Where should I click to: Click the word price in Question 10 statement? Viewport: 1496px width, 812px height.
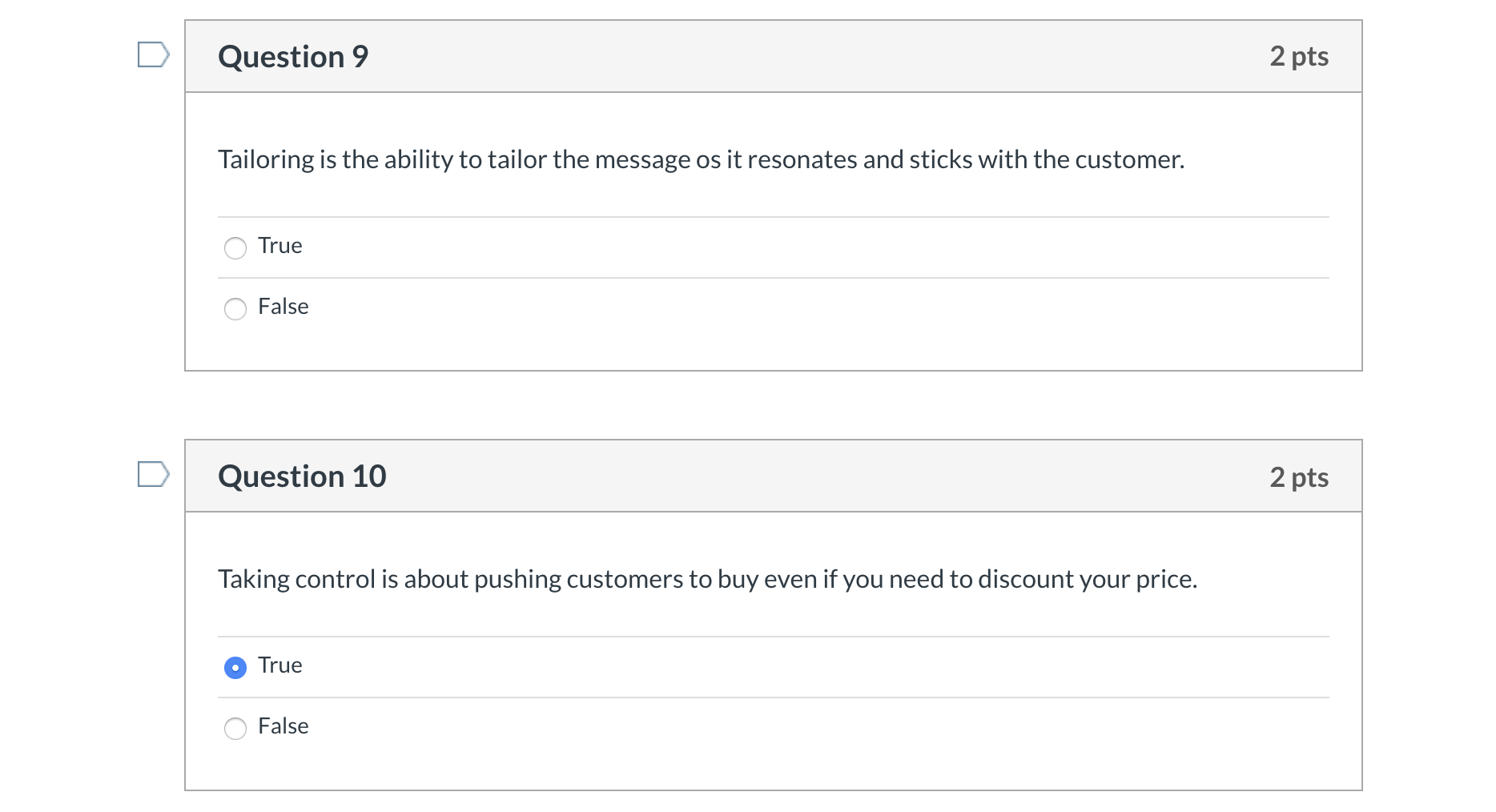point(1164,579)
